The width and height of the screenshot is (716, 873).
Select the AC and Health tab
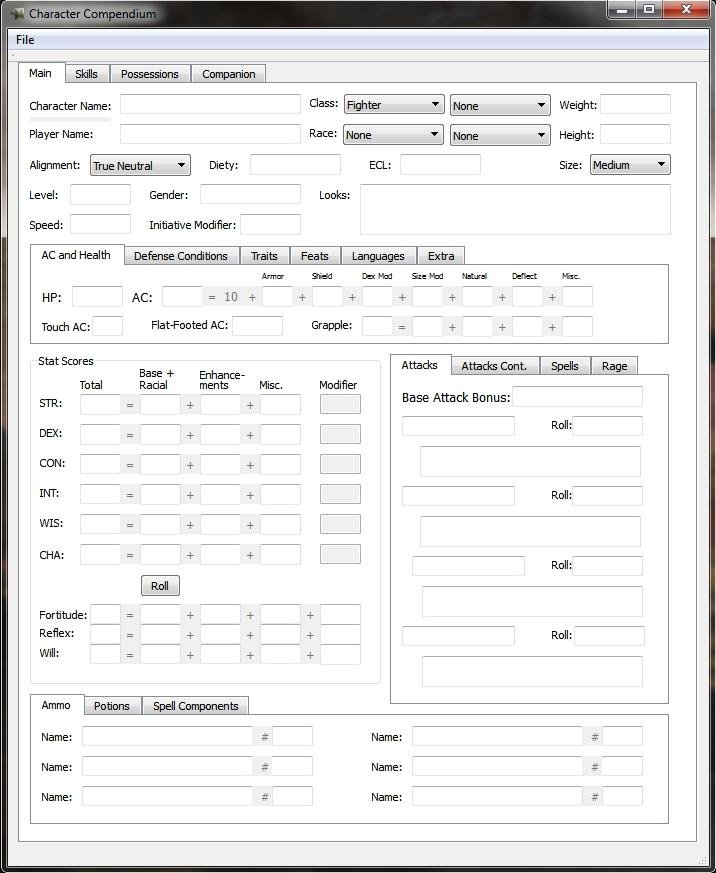[x=76, y=255]
